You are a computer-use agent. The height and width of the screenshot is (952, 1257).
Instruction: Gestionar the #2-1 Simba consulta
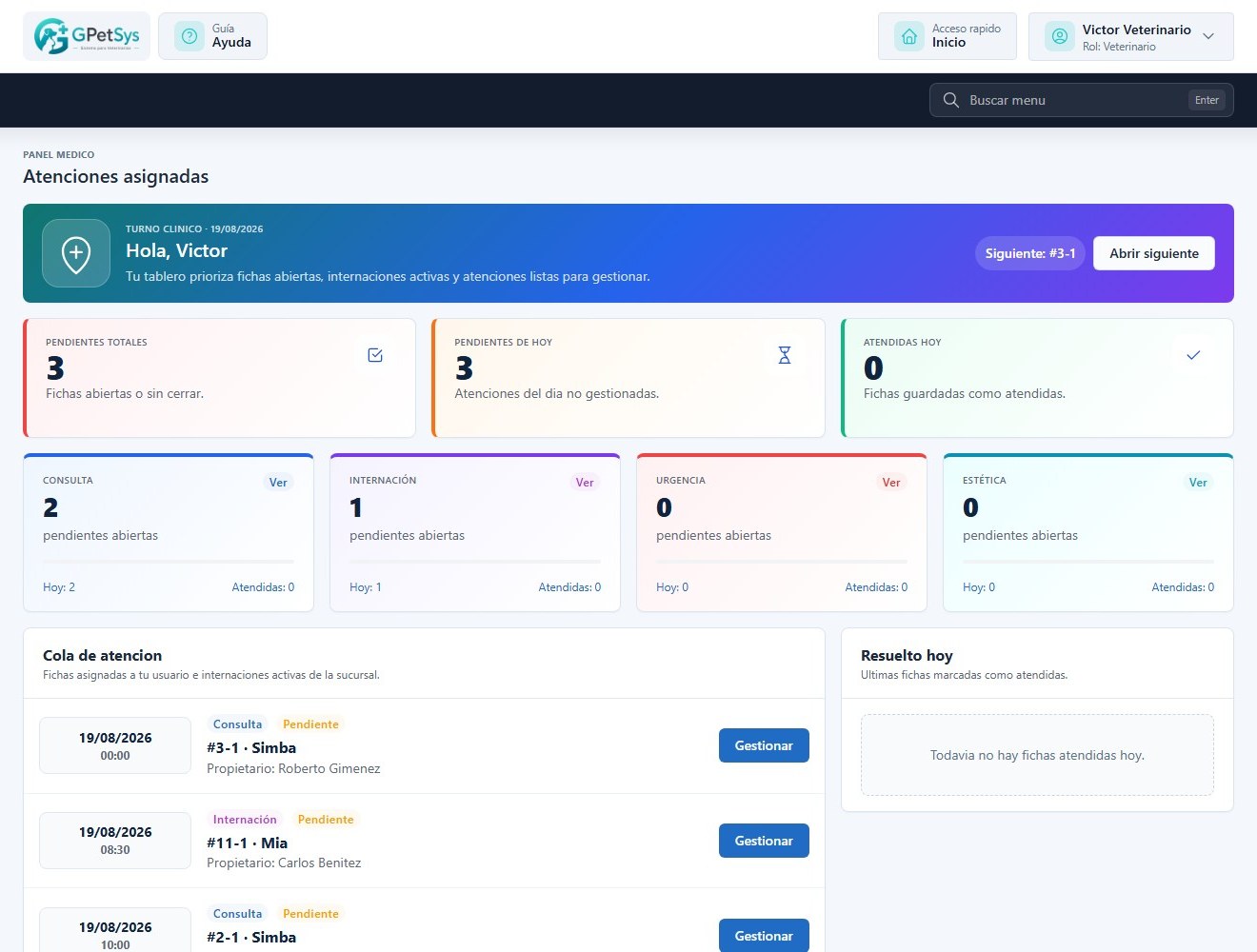[x=764, y=935]
